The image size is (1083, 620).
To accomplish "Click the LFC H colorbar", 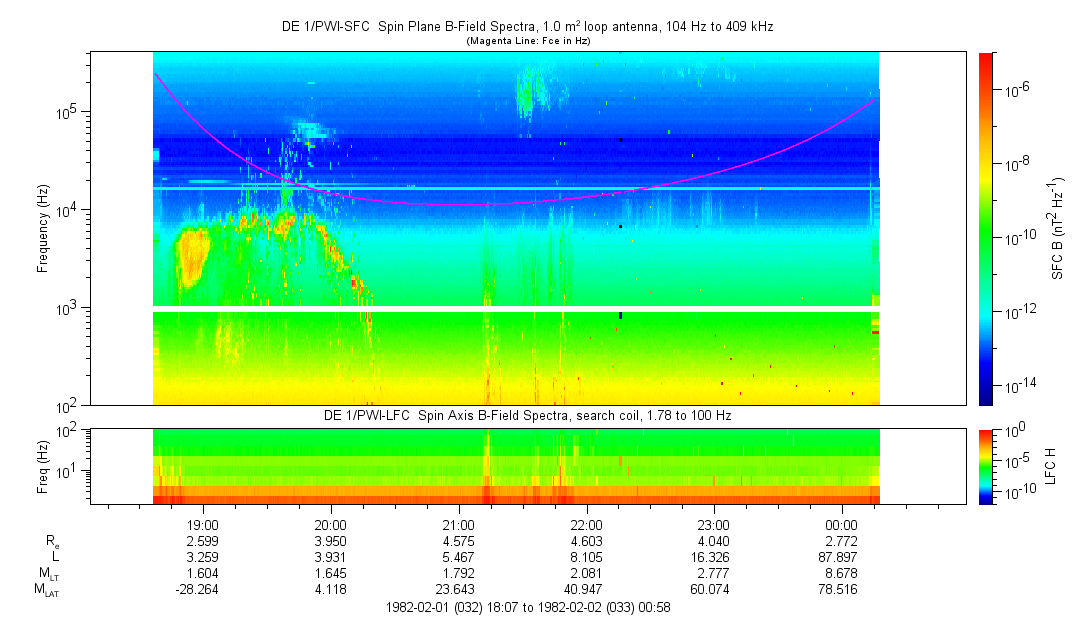I will pos(985,465).
